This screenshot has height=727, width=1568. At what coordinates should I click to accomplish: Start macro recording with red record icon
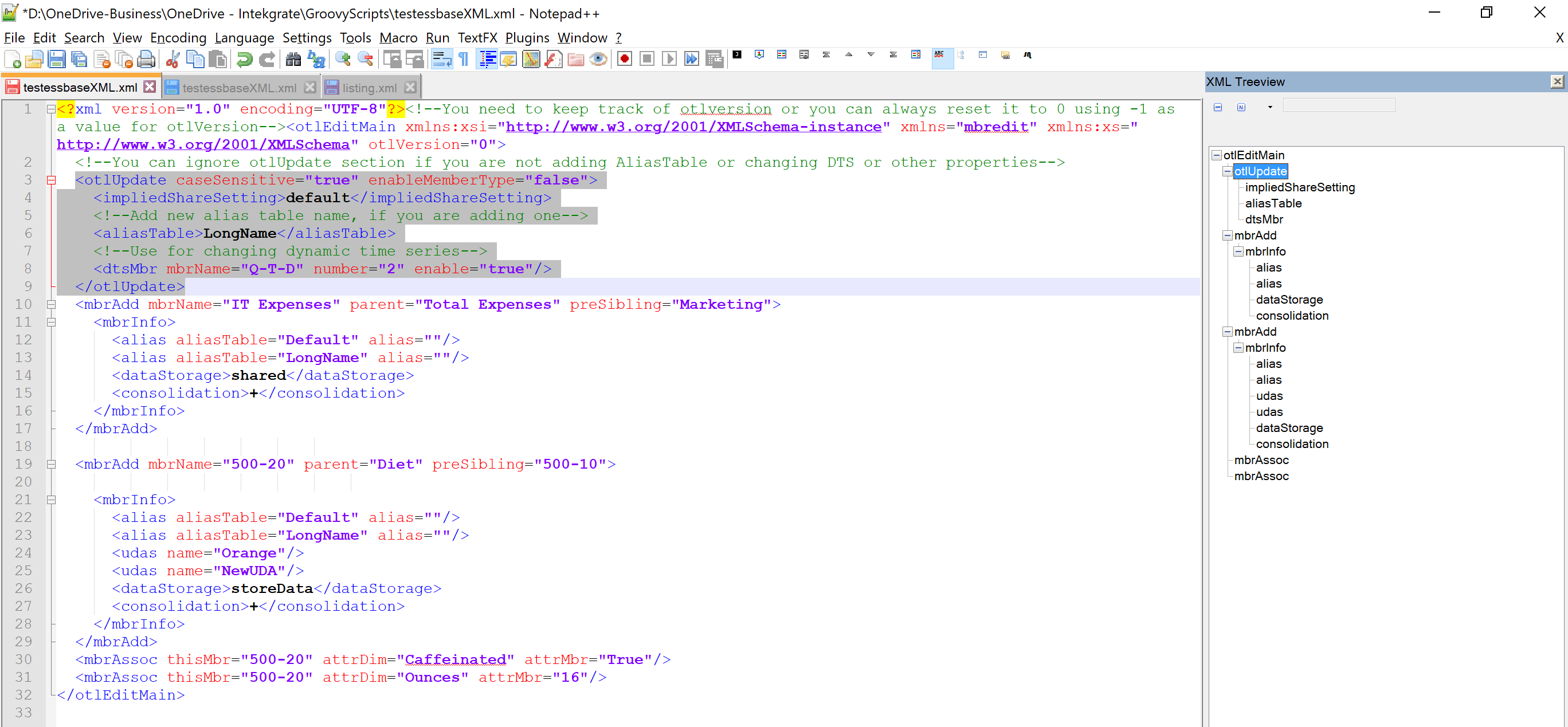point(625,59)
